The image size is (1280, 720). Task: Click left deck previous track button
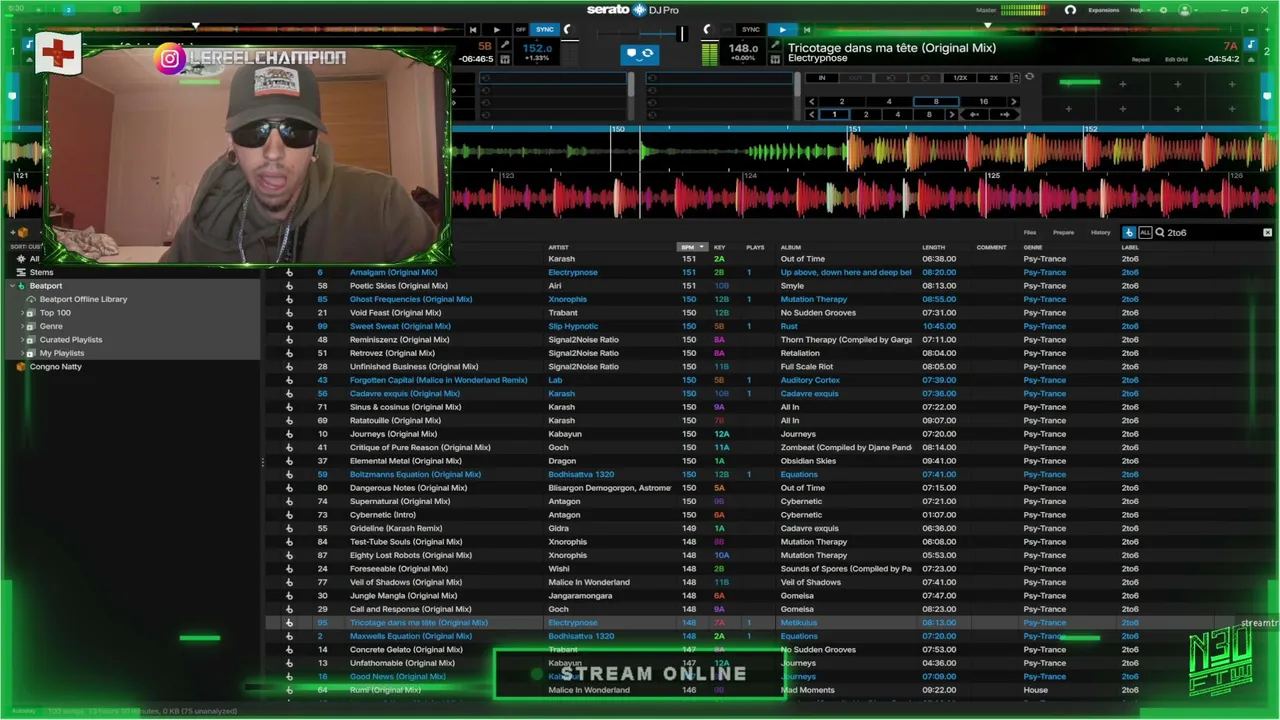473,30
